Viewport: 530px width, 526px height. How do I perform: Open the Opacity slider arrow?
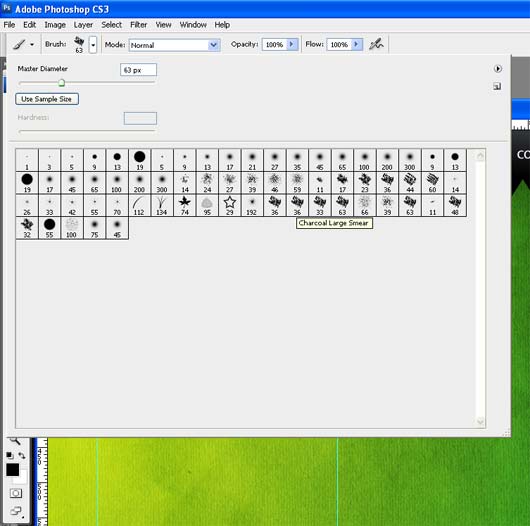[292, 44]
